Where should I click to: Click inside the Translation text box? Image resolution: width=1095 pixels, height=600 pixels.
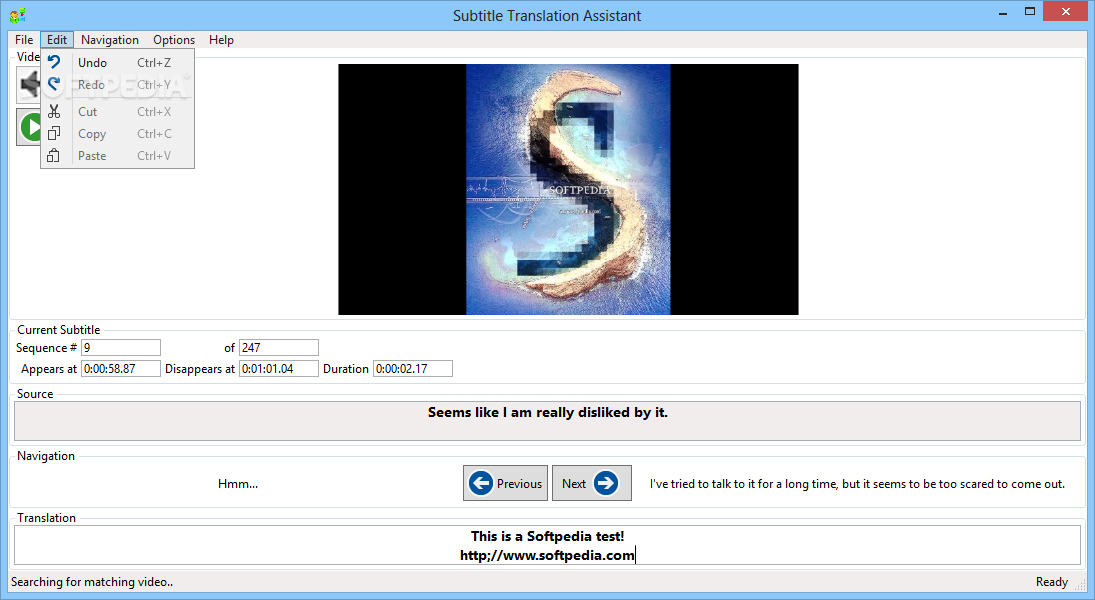548,546
